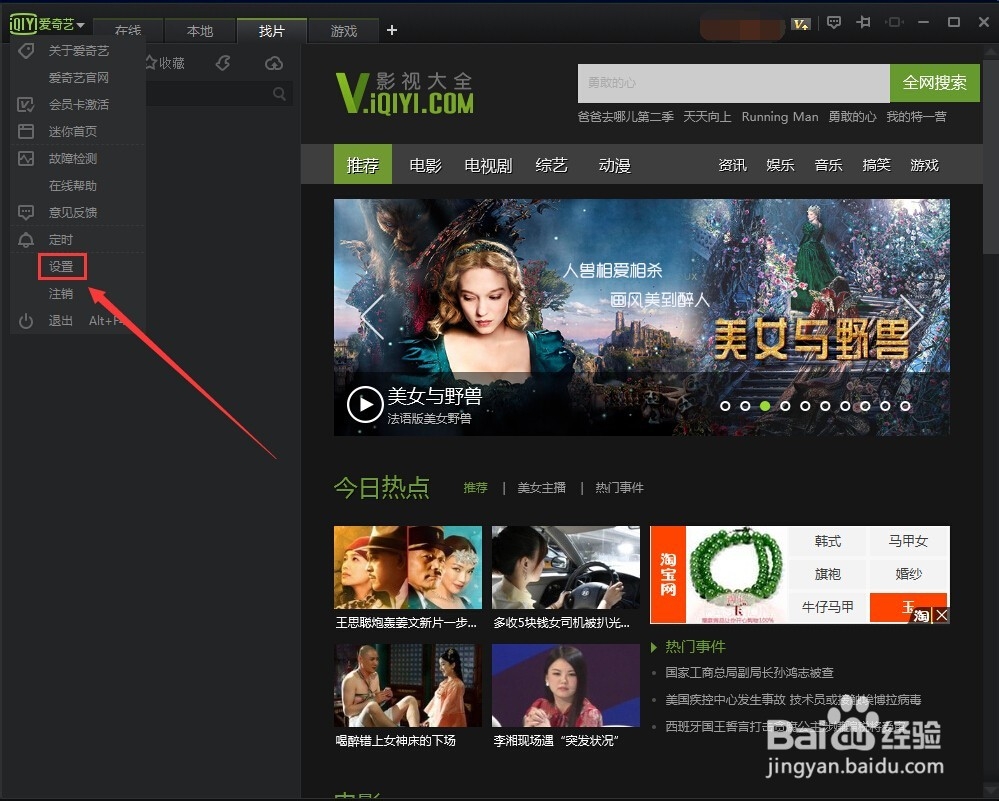
Task: Select 关于爱奇艺 menu entry
Action: coord(79,50)
